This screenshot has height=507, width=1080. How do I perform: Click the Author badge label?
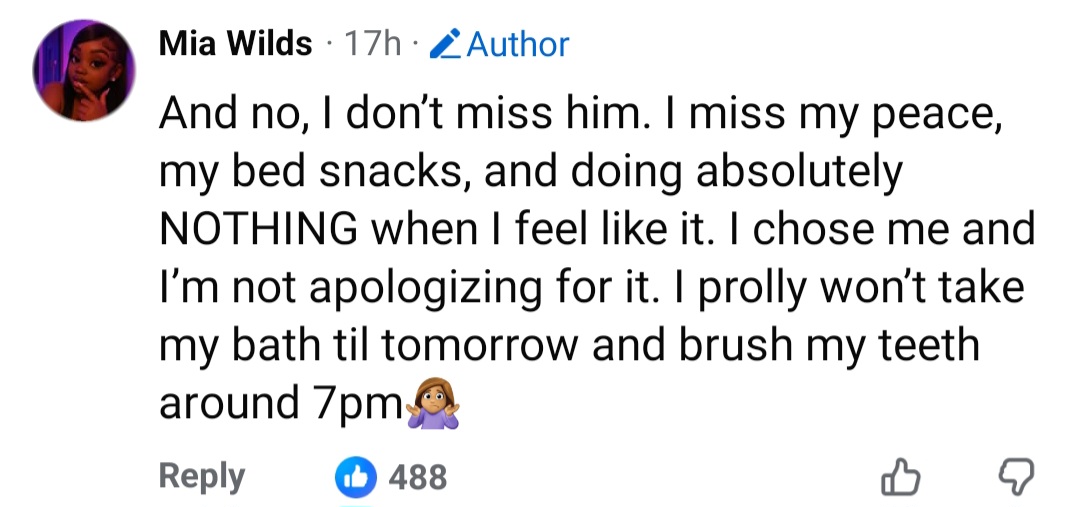coord(516,44)
